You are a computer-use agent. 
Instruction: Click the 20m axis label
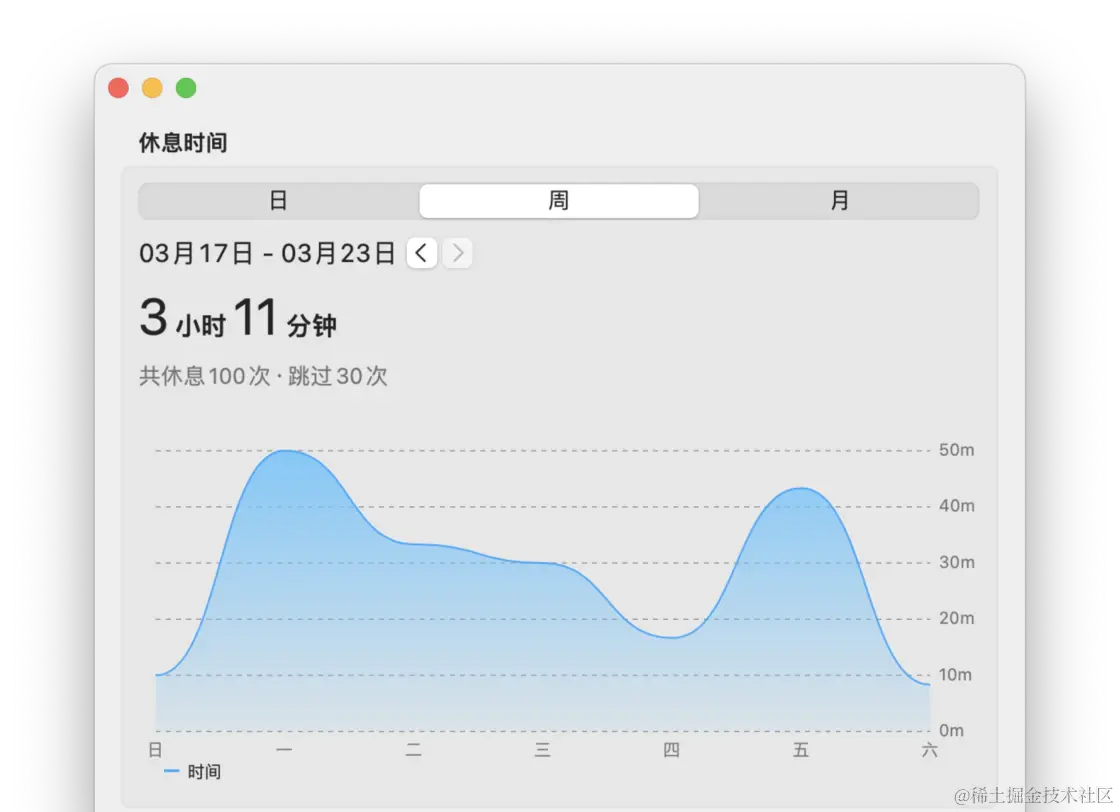pyautogui.click(x=956, y=618)
